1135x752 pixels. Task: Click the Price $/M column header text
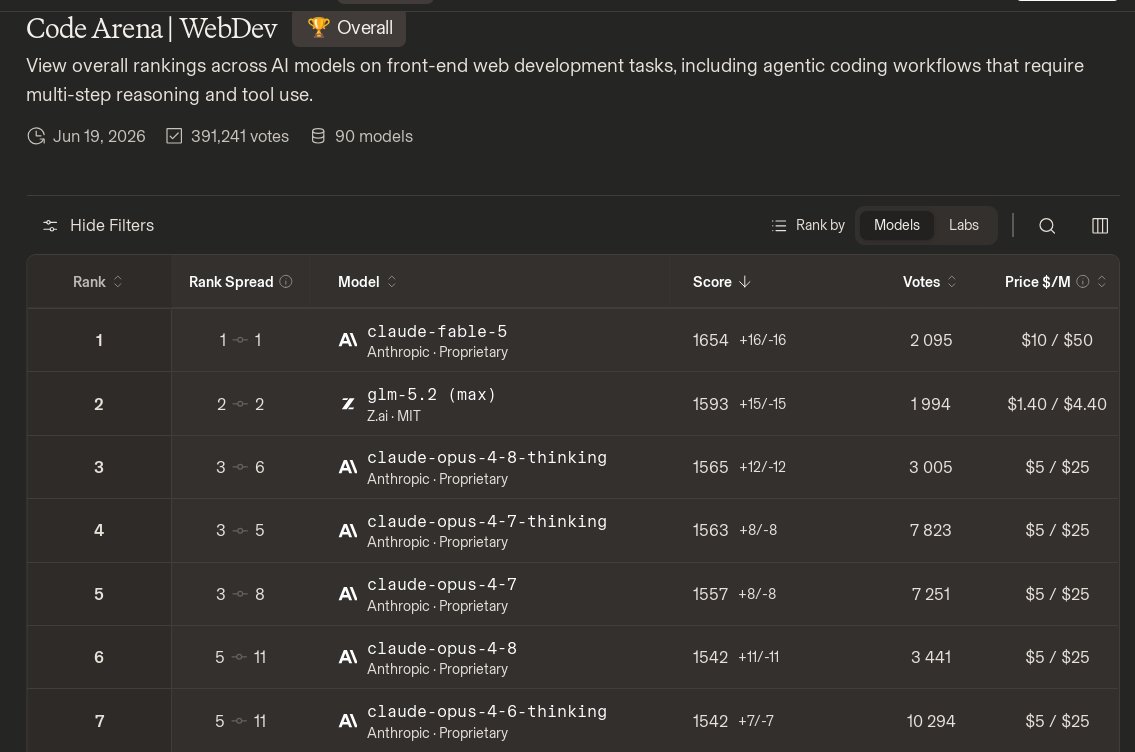click(1037, 282)
